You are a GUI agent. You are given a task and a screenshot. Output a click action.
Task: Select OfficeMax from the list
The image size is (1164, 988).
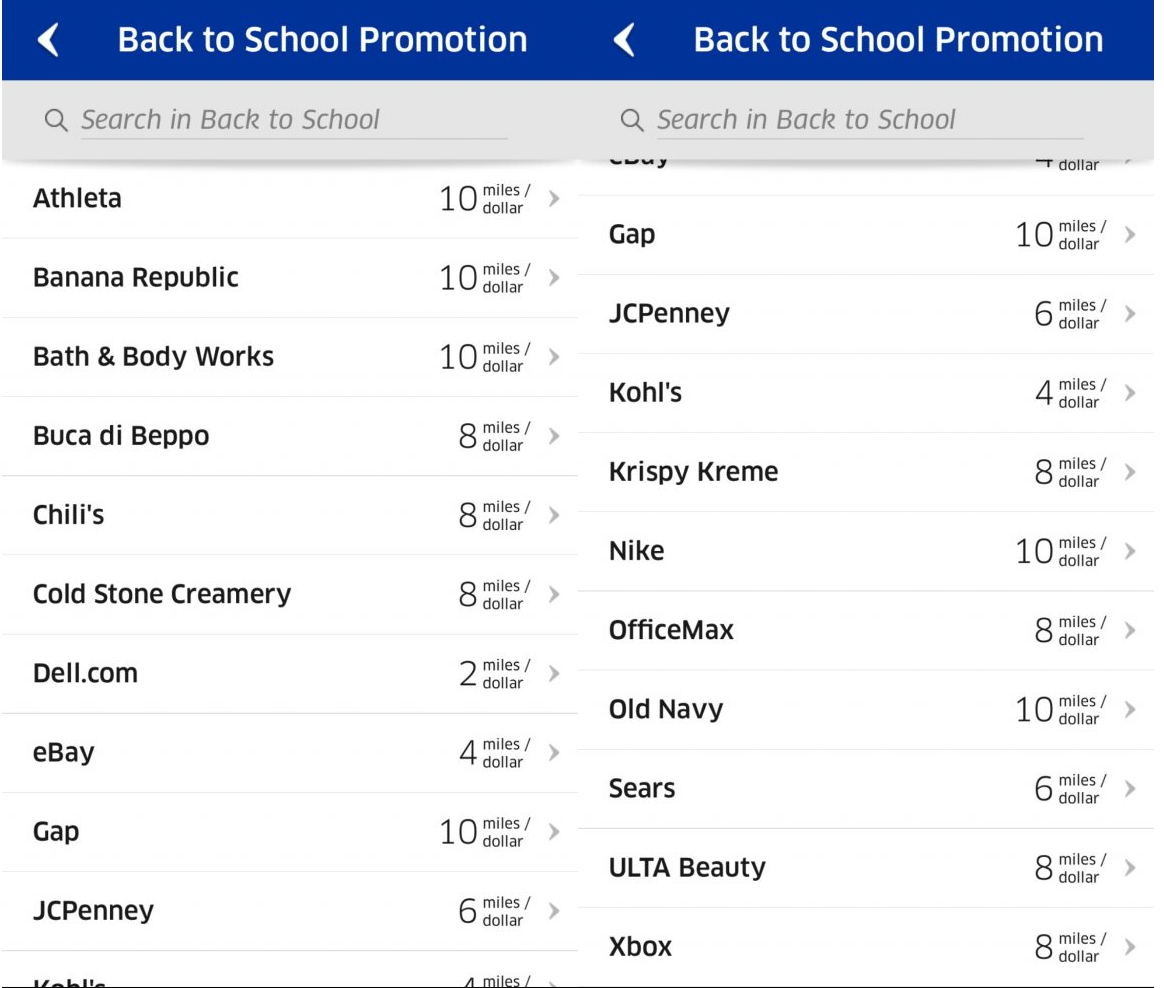point(671,630)
